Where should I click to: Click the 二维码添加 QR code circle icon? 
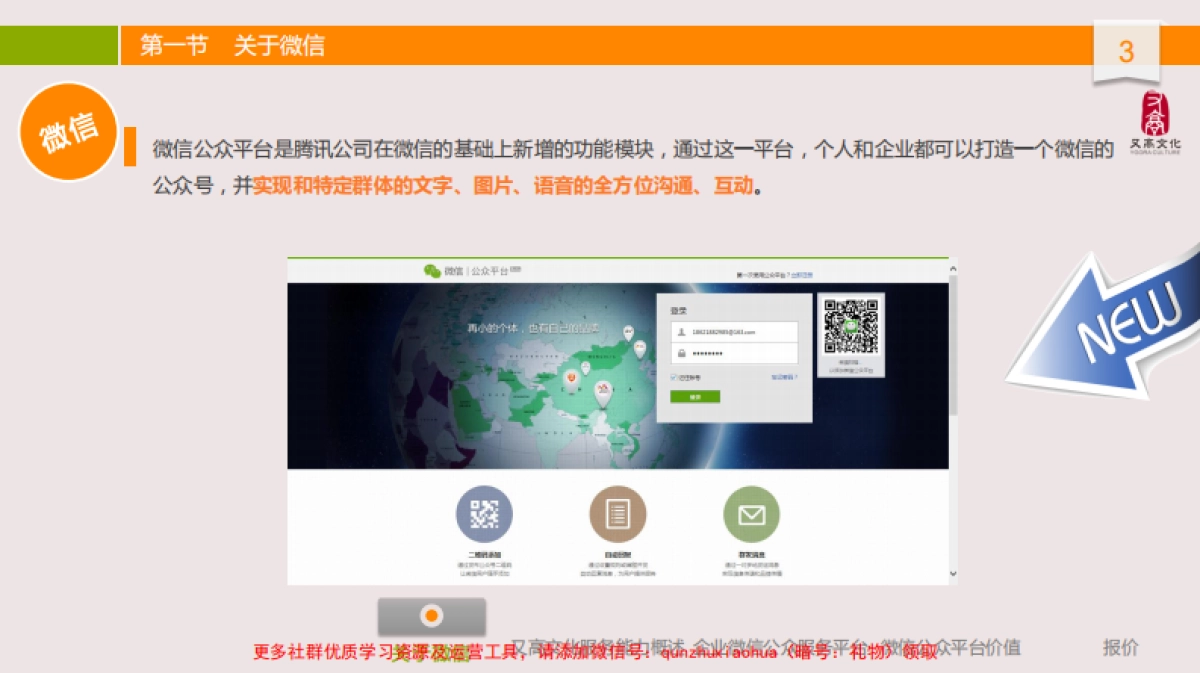[x=485, y=513]
